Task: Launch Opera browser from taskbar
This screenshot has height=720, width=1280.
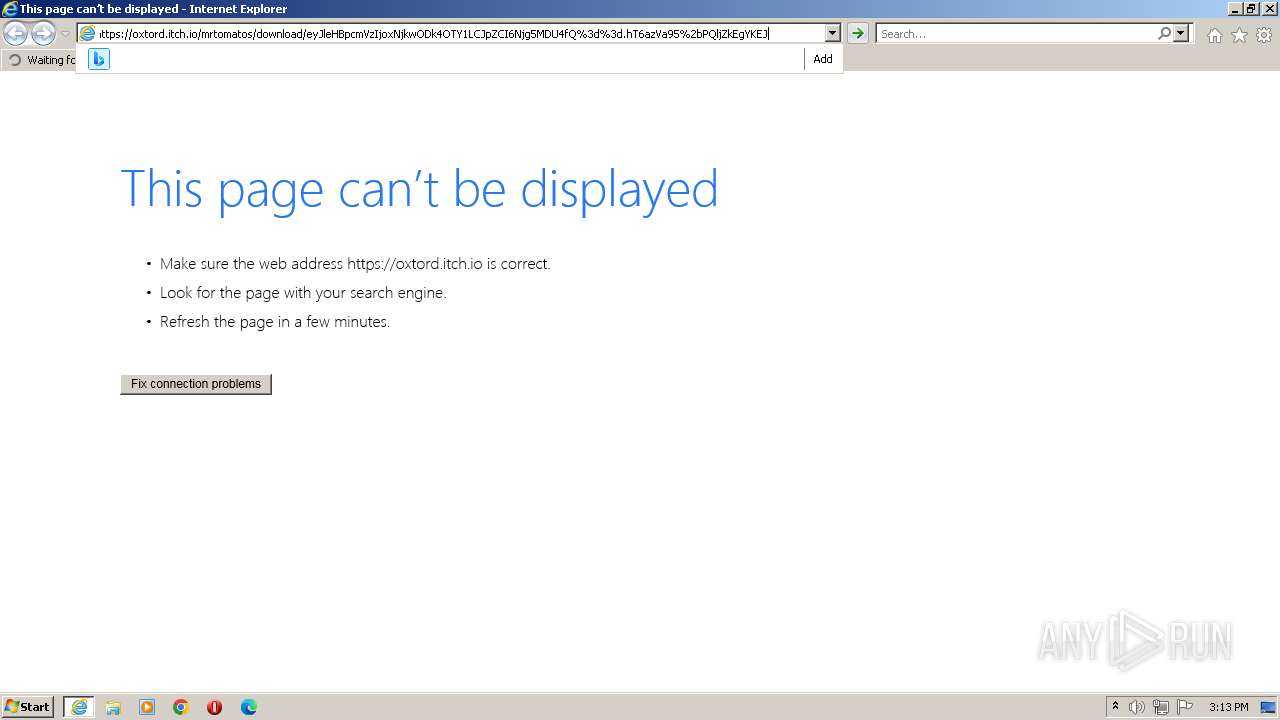Action: 214,707
